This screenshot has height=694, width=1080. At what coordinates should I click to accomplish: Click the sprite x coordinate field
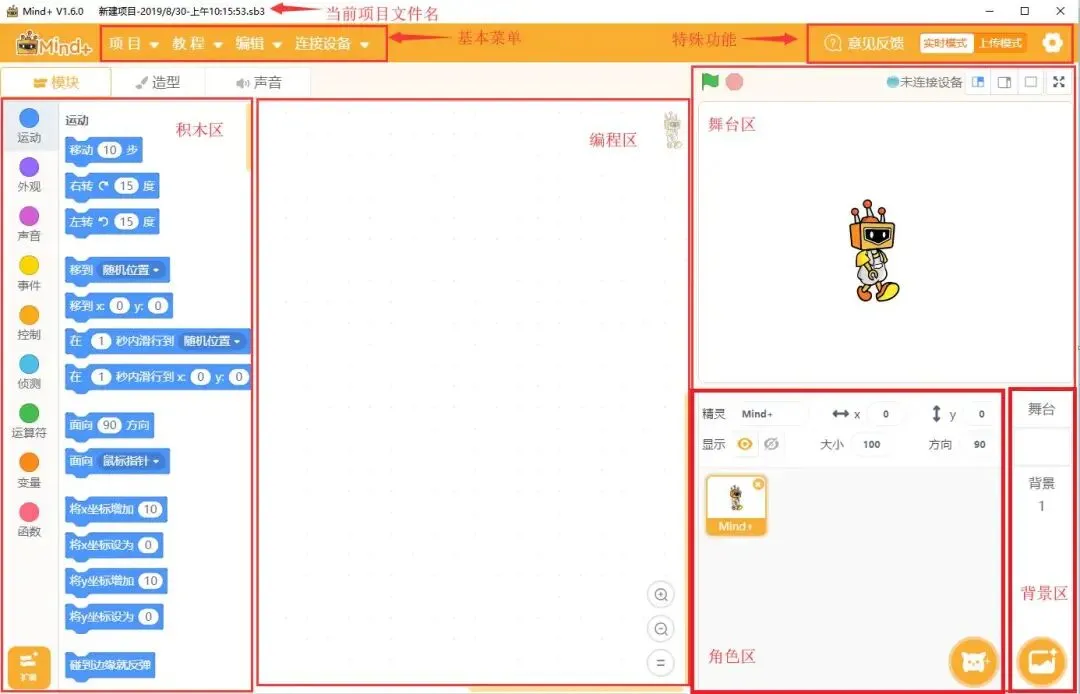point(885,414)
